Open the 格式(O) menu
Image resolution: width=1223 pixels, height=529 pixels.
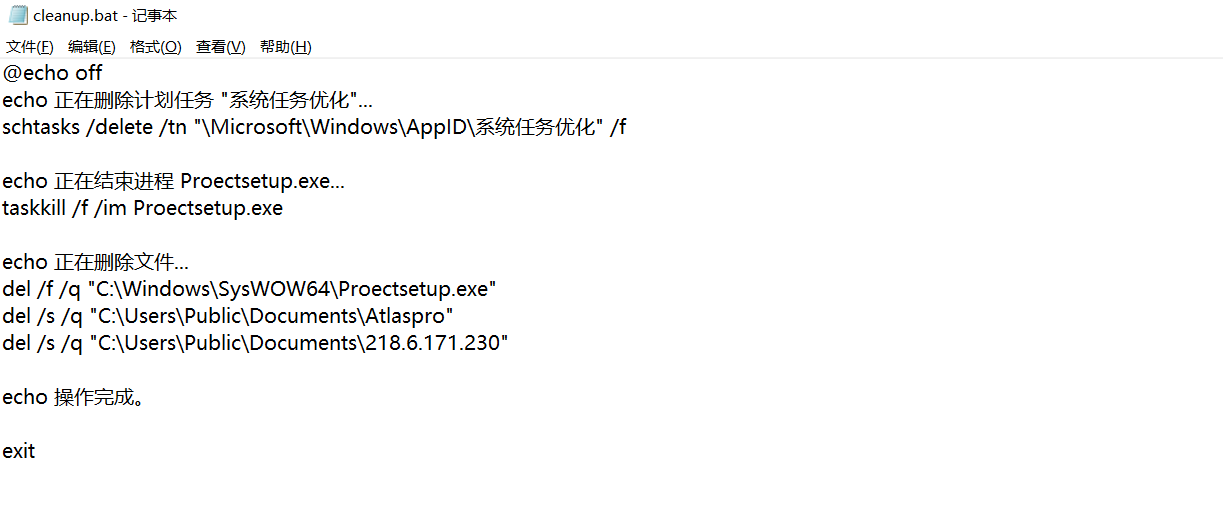click(156, 47)
